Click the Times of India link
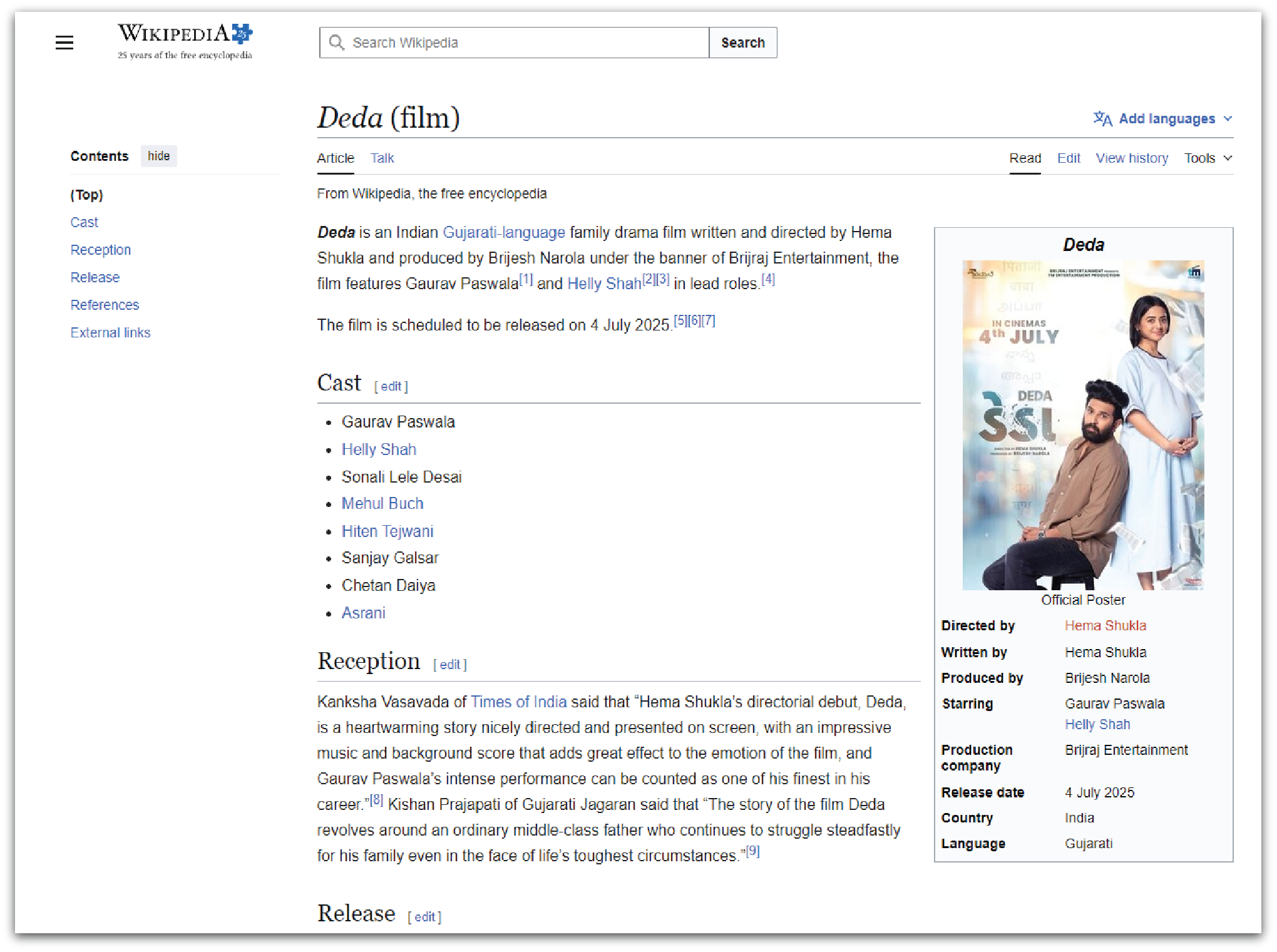 point(518,702)
